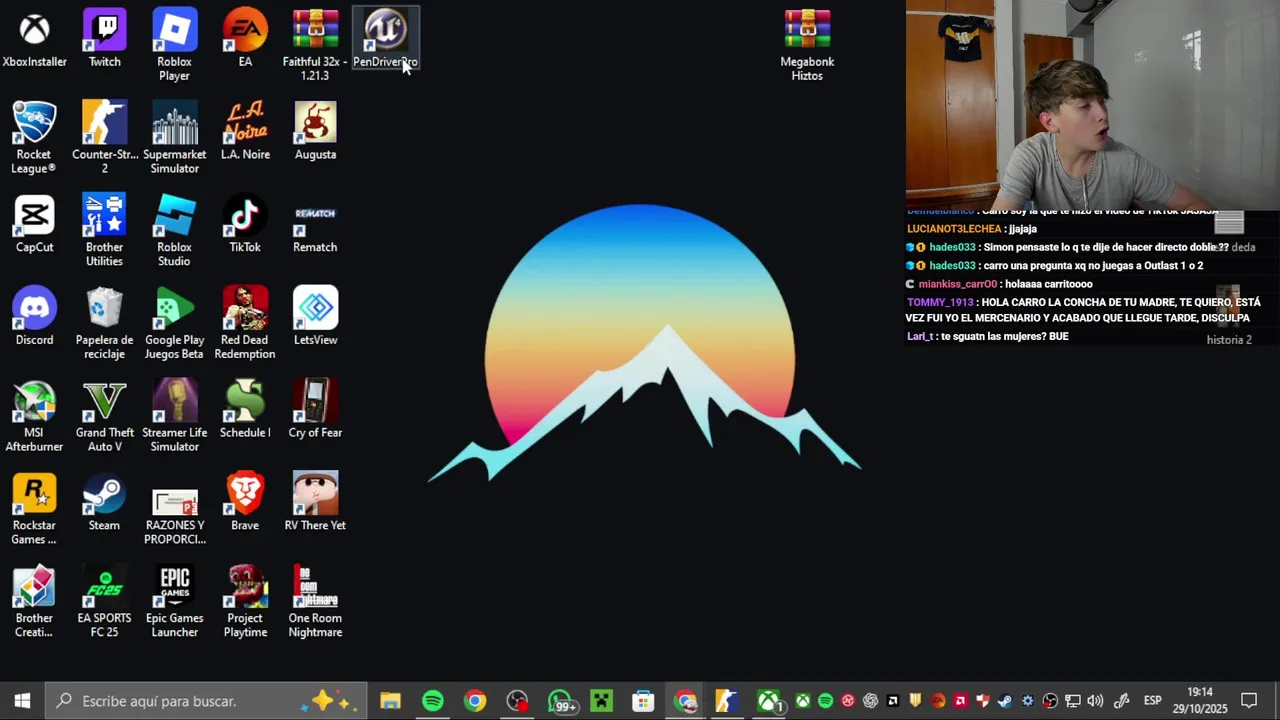Open CapCut from desktop
1280x720 pixels.
pyautogui.click(x=34, y=225)
